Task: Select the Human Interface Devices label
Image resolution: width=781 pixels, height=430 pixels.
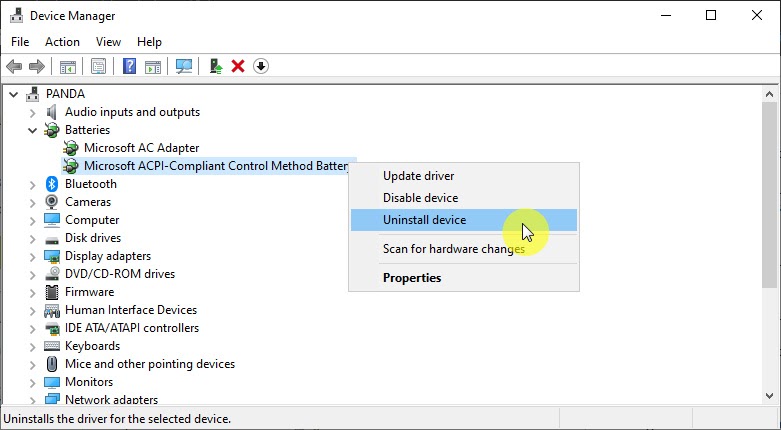Action: [x=130, y=310]
